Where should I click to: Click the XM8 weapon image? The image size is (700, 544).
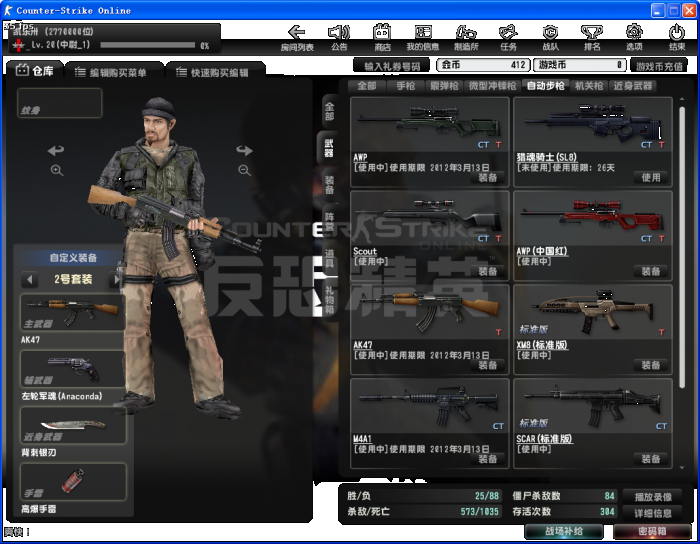592,311
